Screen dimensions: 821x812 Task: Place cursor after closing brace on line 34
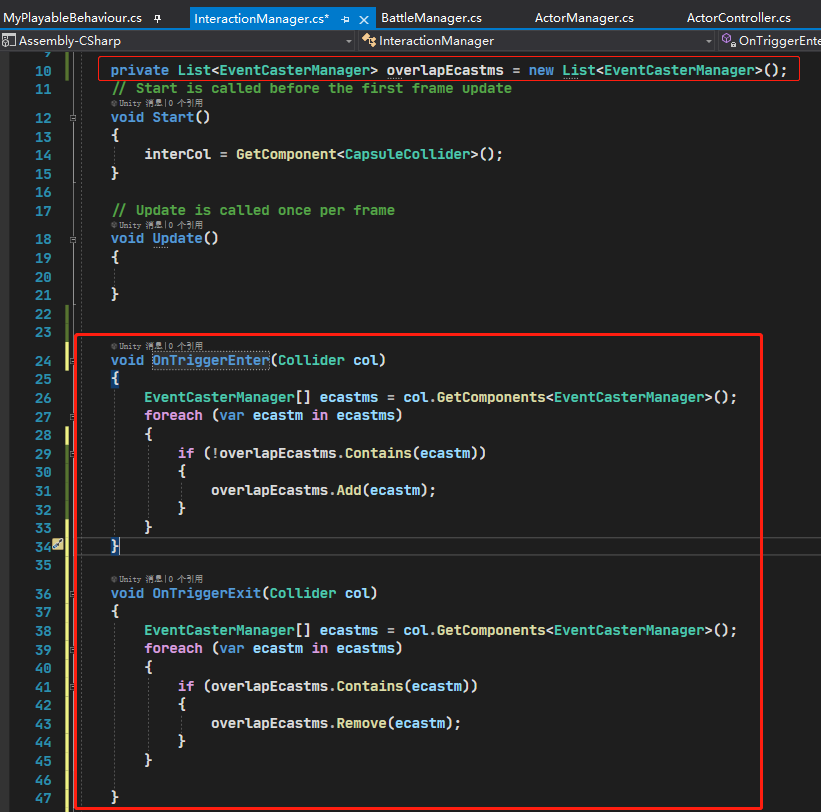pyautogui.click(x=120, y=546)
